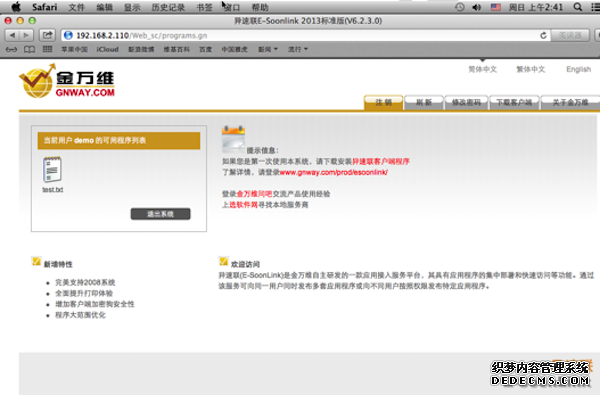This screenshot has width=600, height=395.
Task: Click the 增加客户端加密狗安全性 list item
Action: click(x=95, y=304)
